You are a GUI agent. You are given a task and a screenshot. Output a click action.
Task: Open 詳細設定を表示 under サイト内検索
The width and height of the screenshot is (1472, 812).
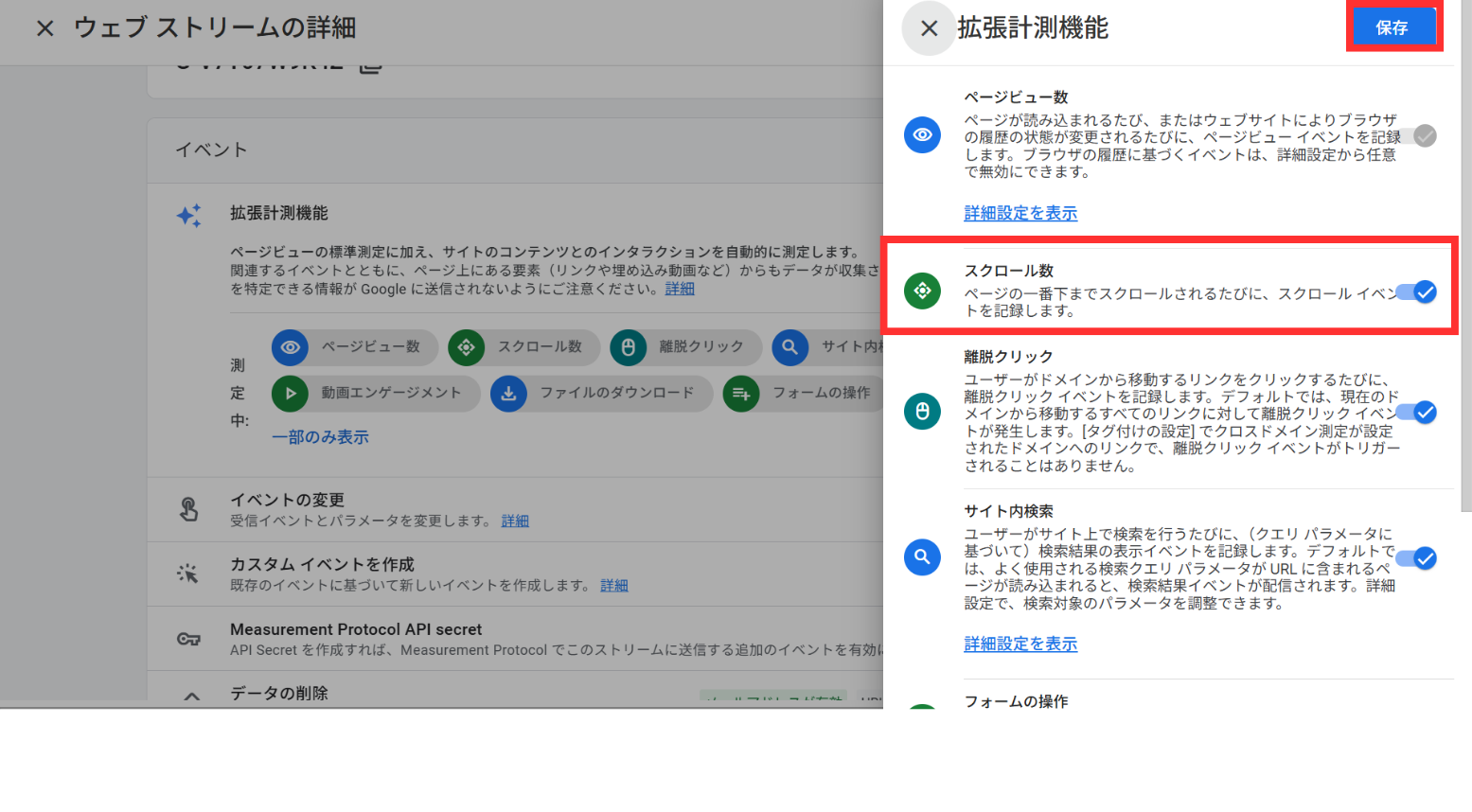click(1020, 644)
